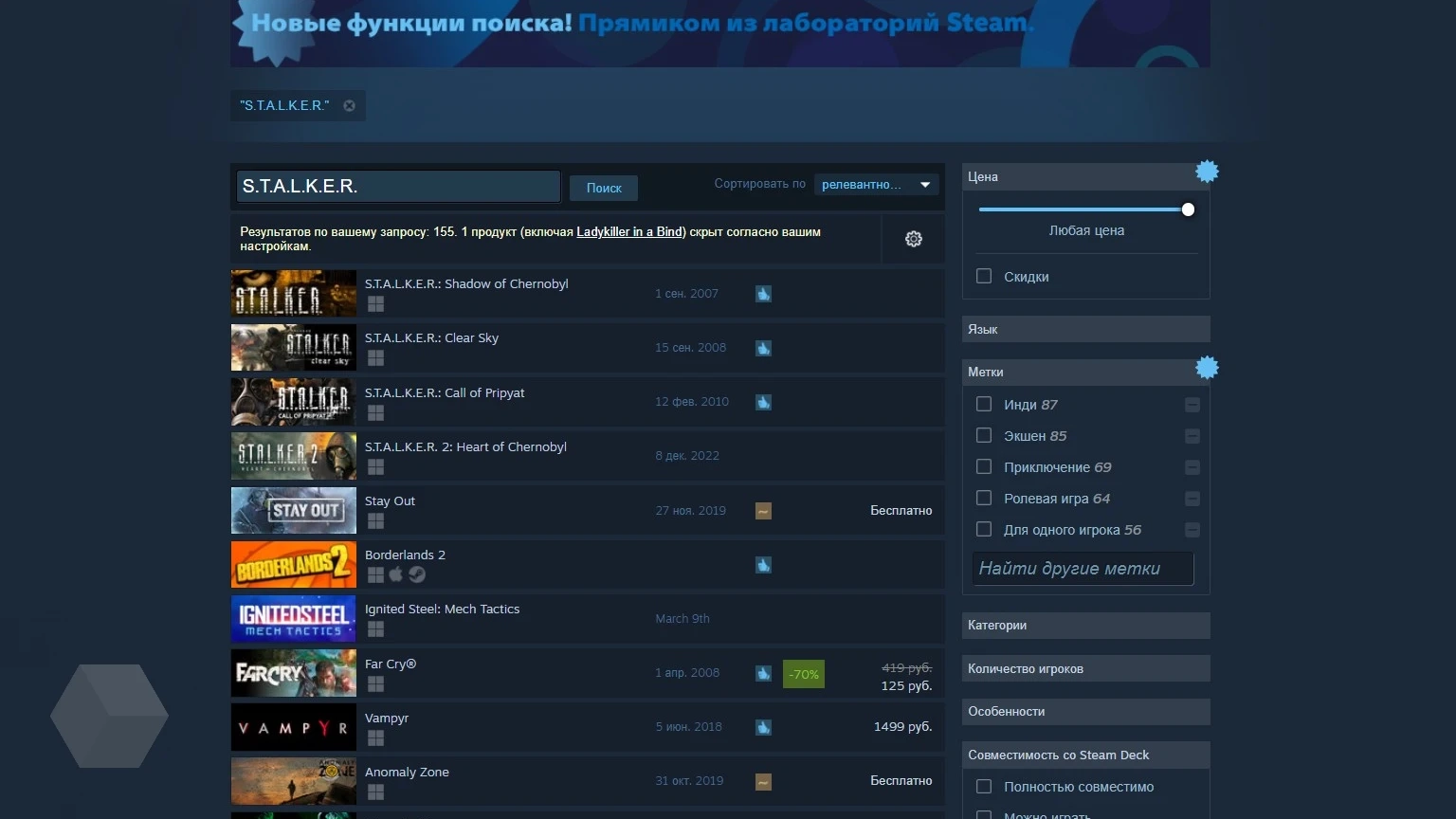This screenshot has width=1456, height=819.
Task: Check Полностью совместимо Steam Deck option
Action: point(984,786)
